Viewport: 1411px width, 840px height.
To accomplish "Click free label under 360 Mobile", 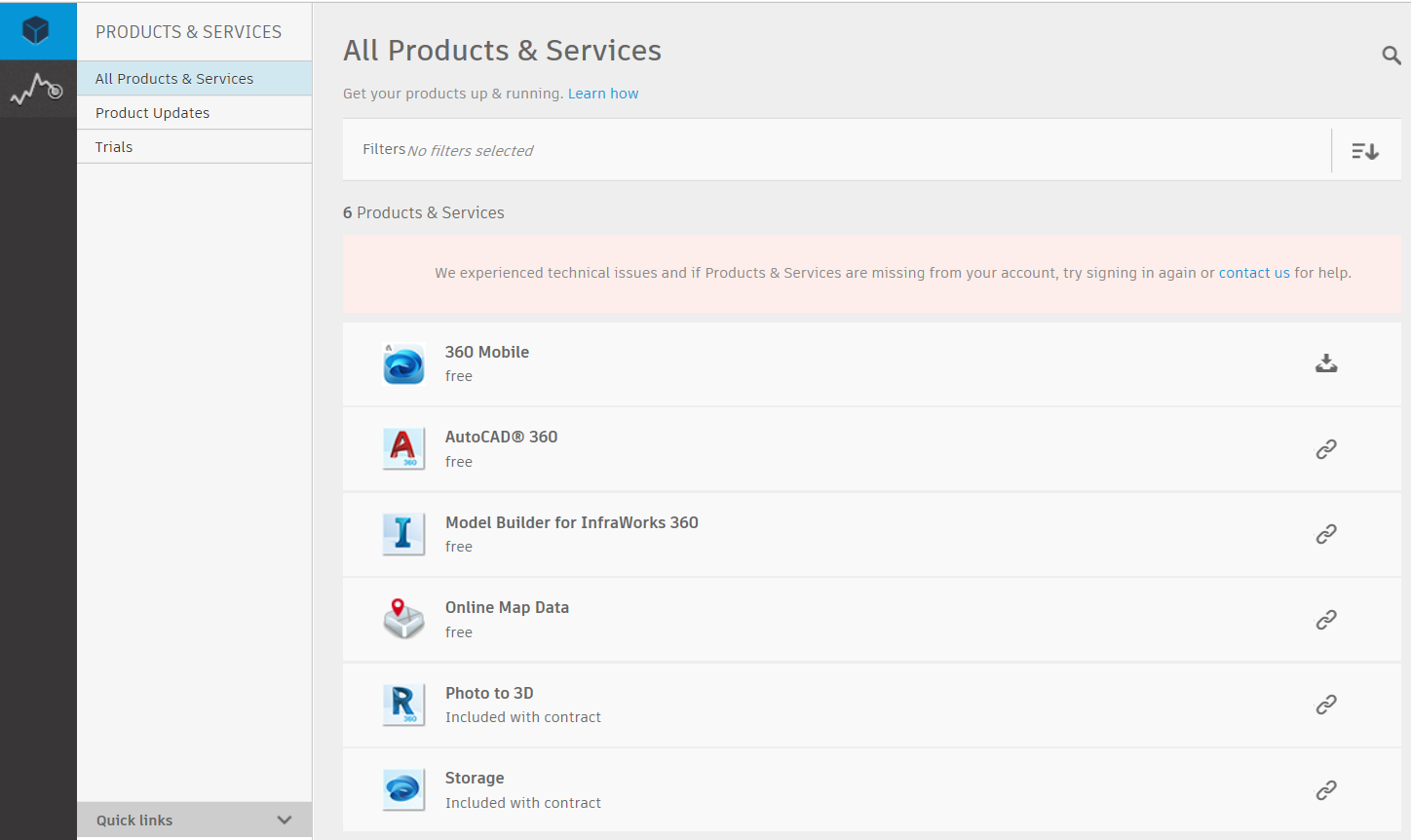I will click(x=459, y=376).
